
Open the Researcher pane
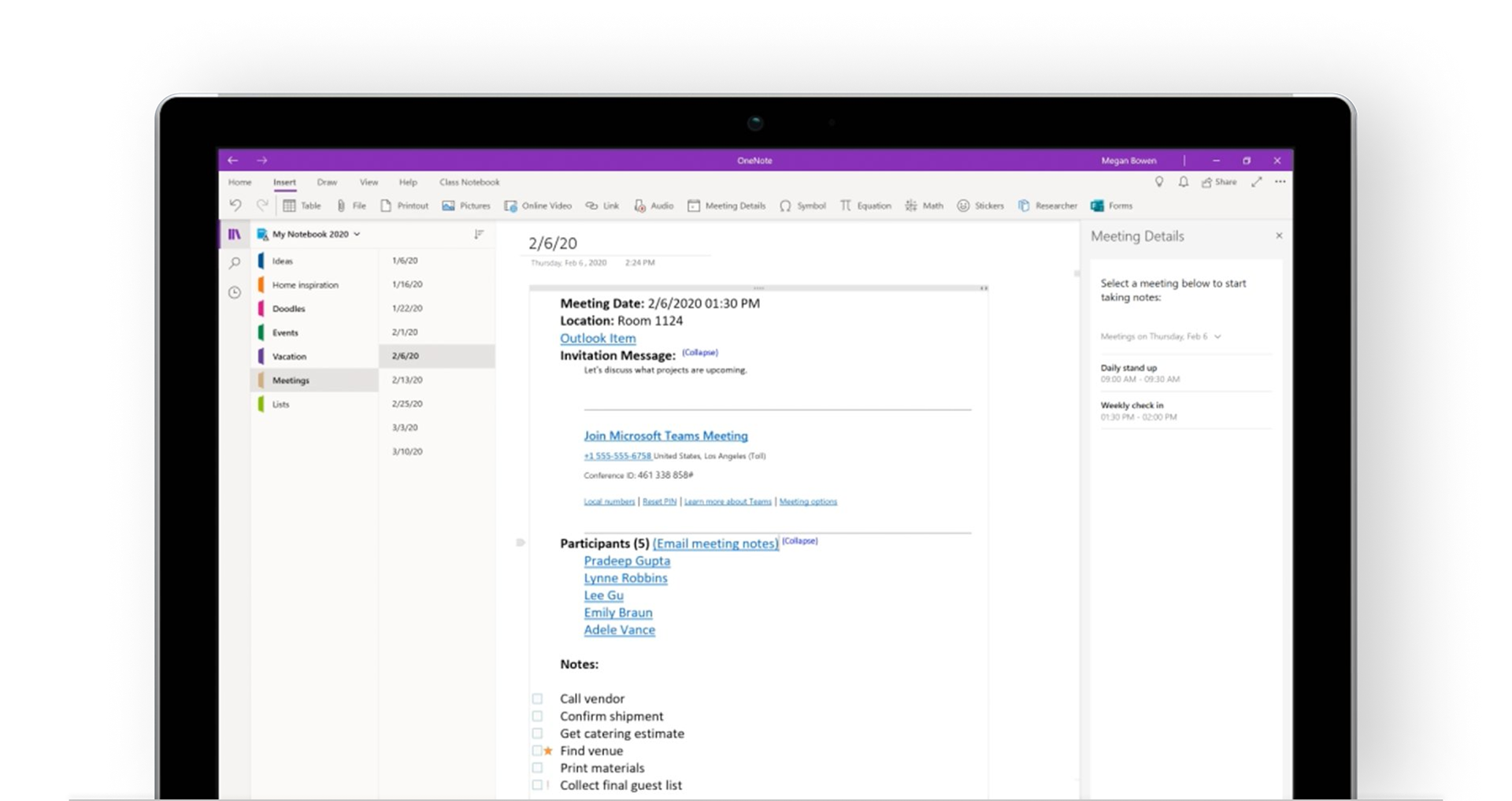click(1047, 206)
